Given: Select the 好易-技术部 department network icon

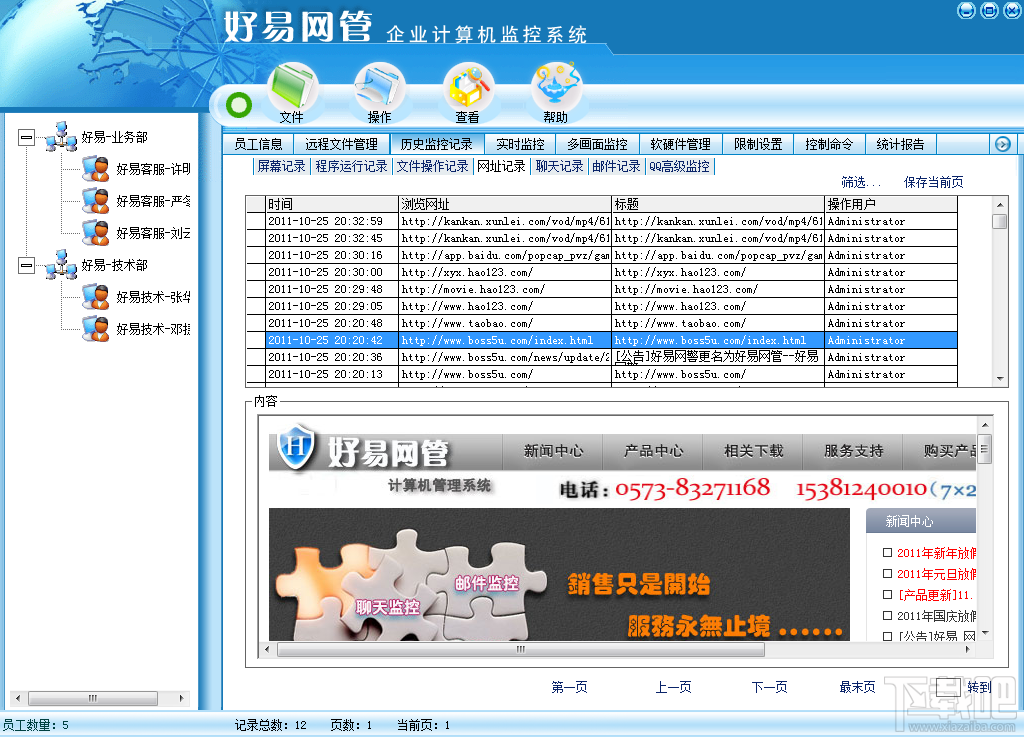Looking at the screenshot, I should tap(61, 264).
